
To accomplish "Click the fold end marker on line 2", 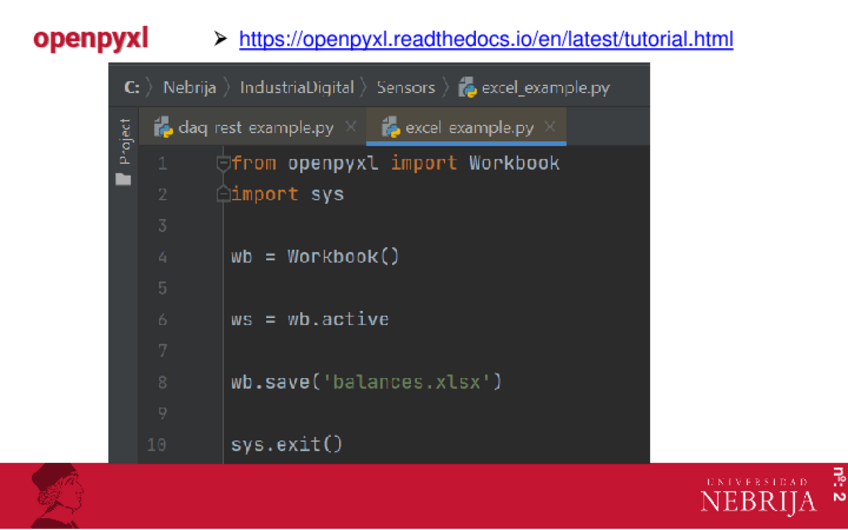I will 223,195.
